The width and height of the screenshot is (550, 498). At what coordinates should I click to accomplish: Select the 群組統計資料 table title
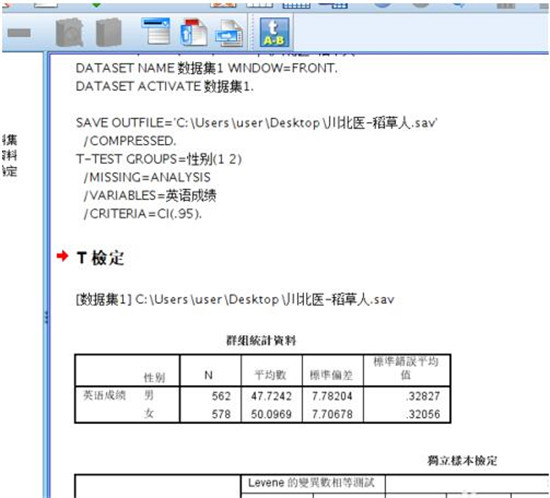[x=261, y=340]
